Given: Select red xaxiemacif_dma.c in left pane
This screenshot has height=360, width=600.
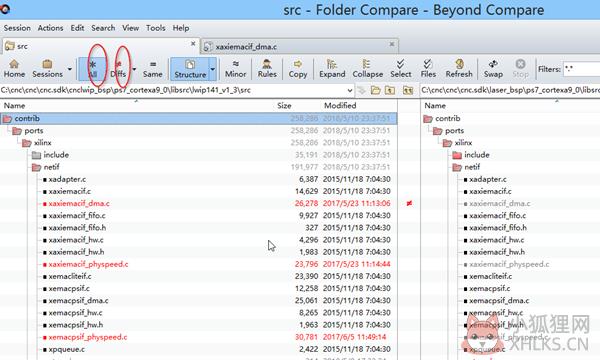Looking at the screenshot, I should 79,204.
